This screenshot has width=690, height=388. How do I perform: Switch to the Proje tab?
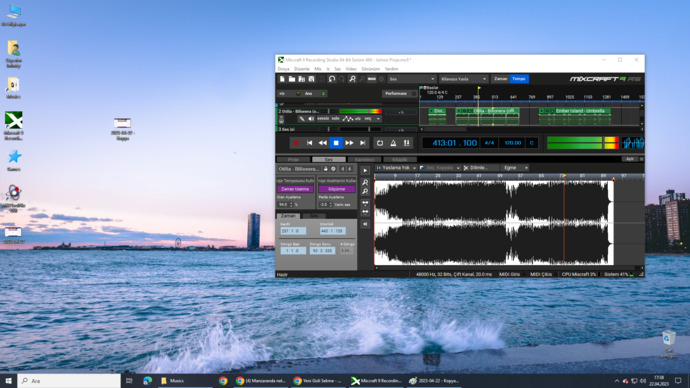293,160
